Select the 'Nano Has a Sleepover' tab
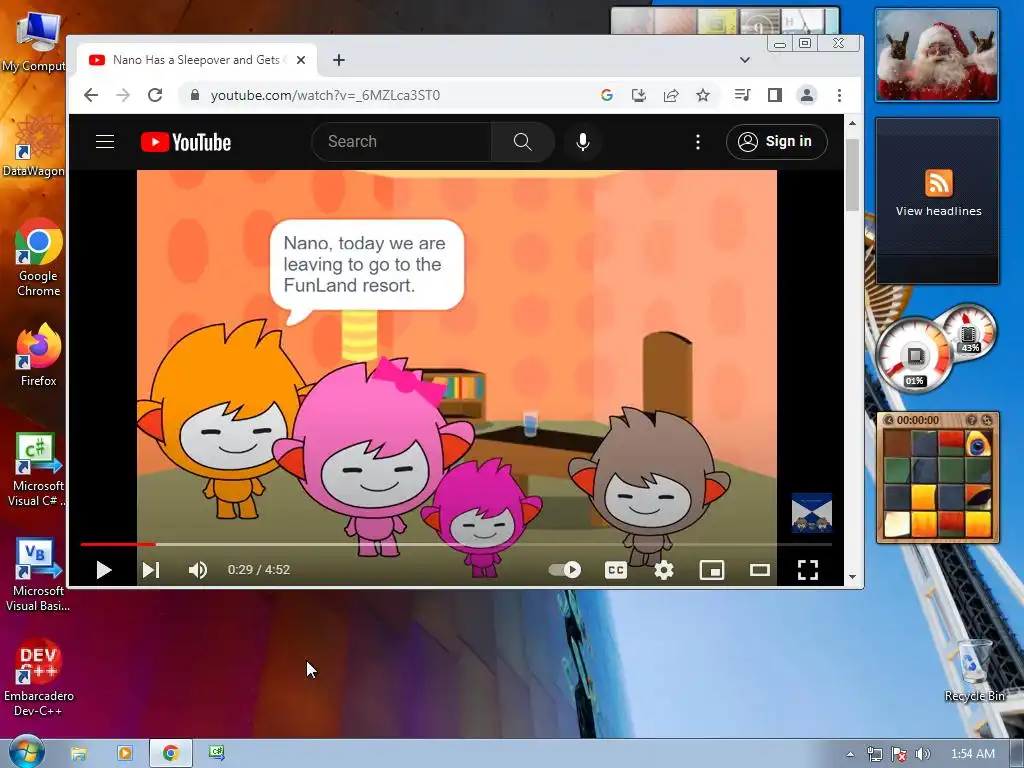The image size is (1024, 768). coord(196,60)
